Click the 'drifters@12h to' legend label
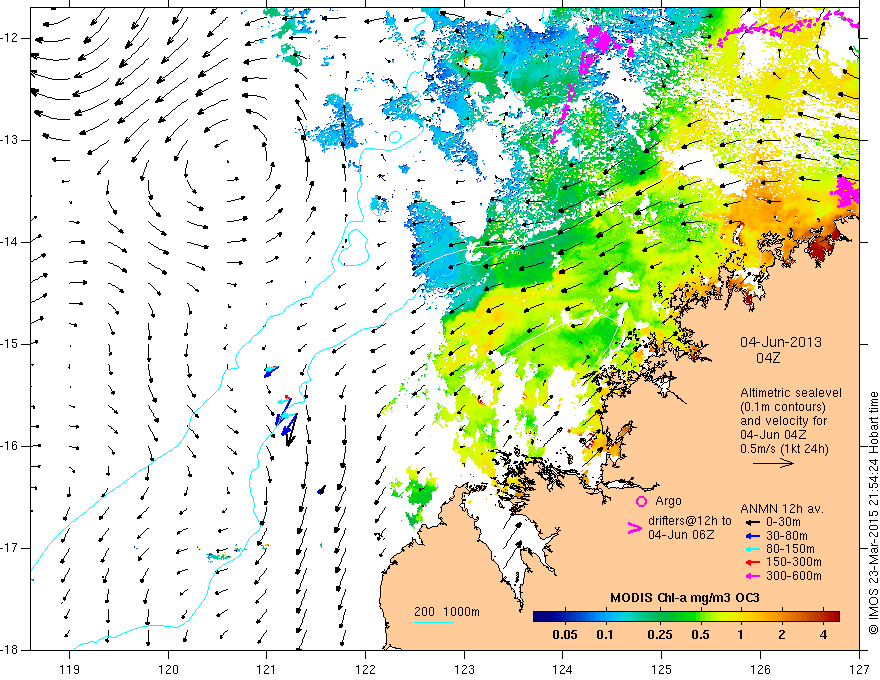This screenshot has height=680, width=880. [x=690, y=521]
